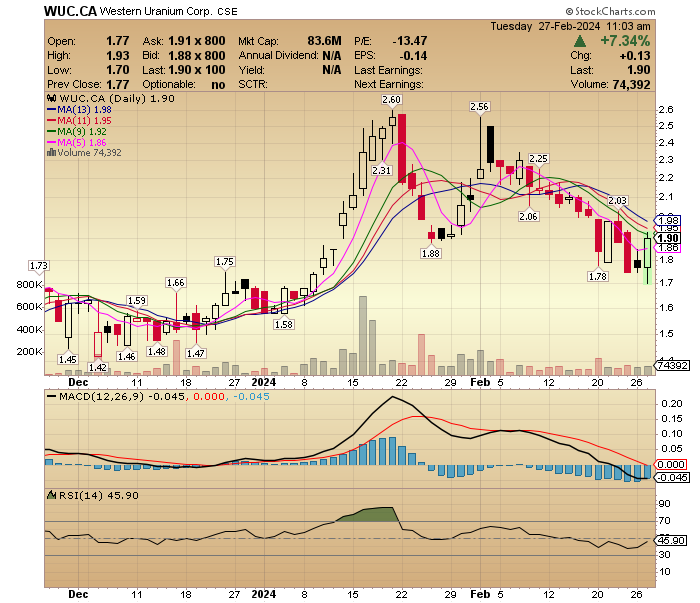Click the green MA(9) legend line

[x=51, y=132]
